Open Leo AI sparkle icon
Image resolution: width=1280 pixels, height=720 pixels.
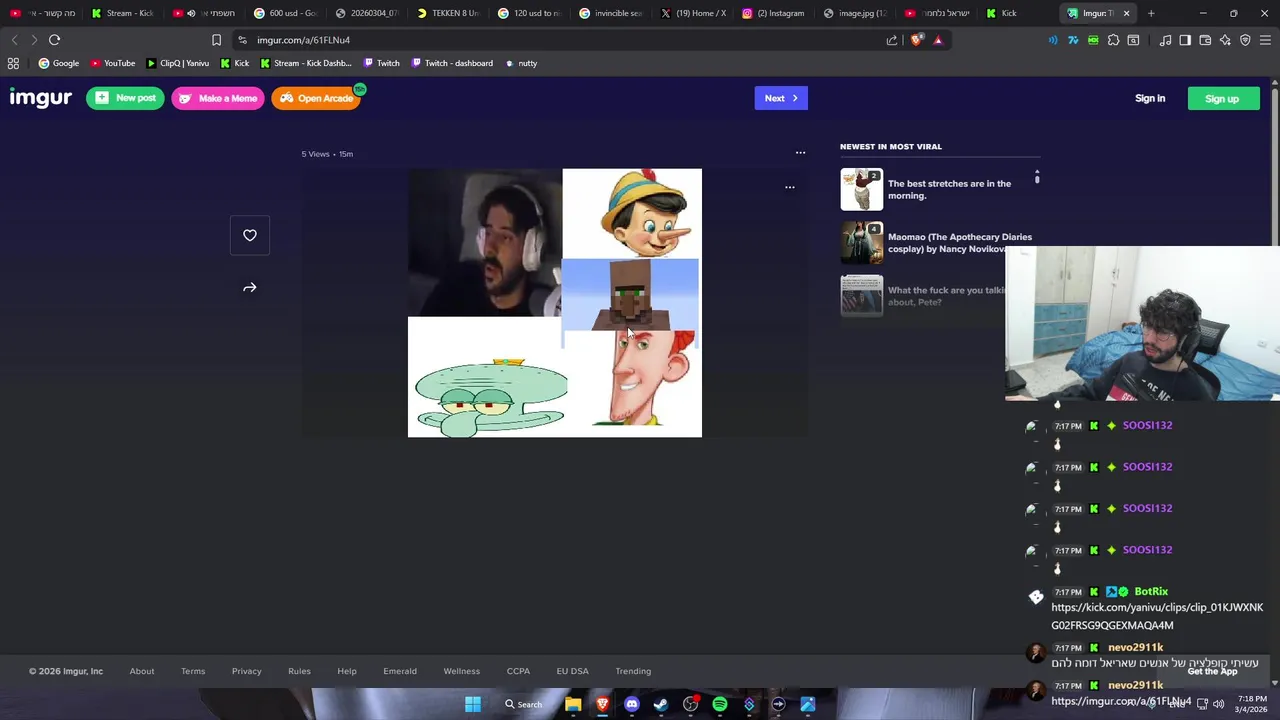1225,40
